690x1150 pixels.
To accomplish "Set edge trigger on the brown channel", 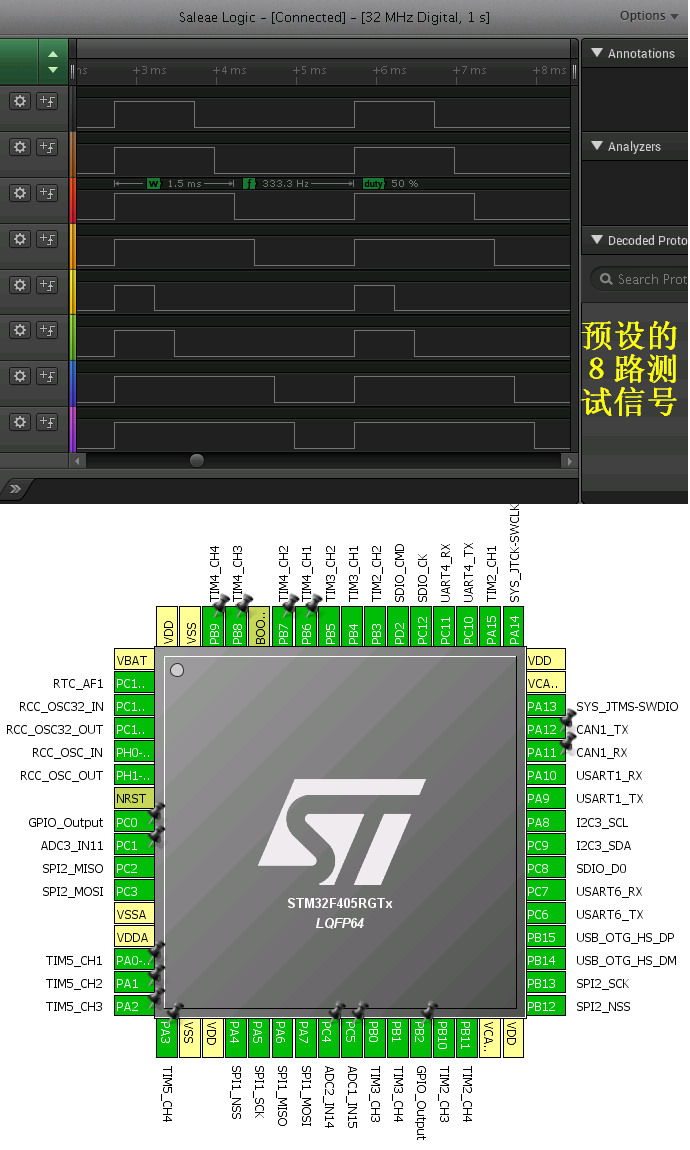I will pyautogui.click(x=47, y=147).
